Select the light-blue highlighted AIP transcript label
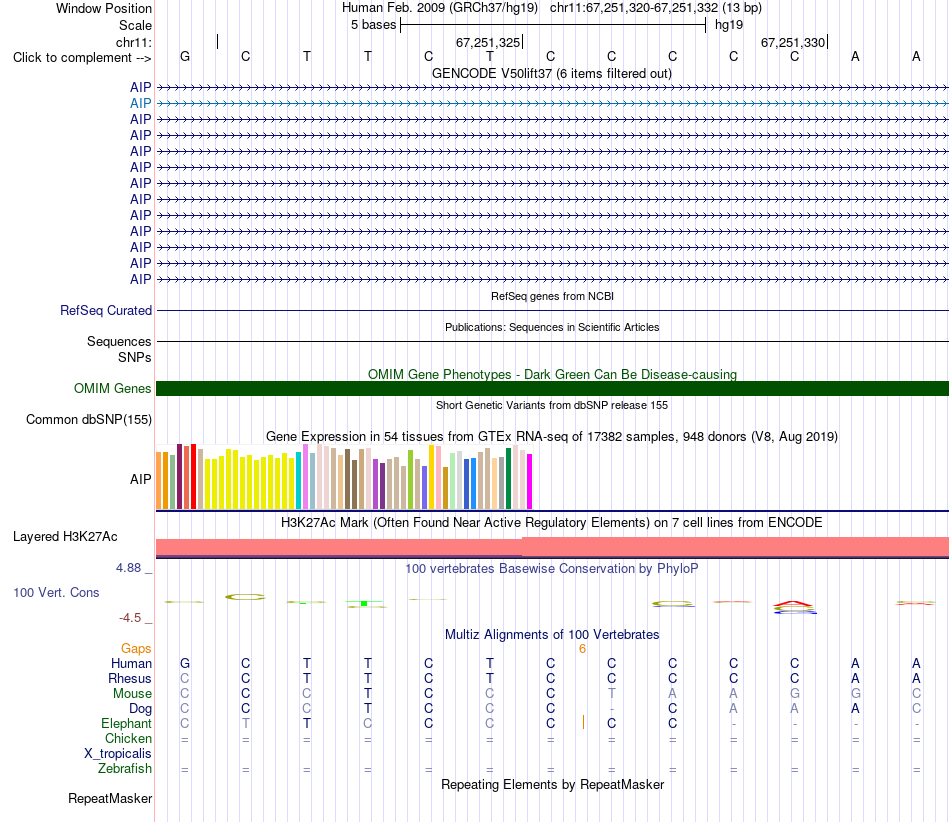The height and width of the screenshot is (822, 950). (141, 104)
